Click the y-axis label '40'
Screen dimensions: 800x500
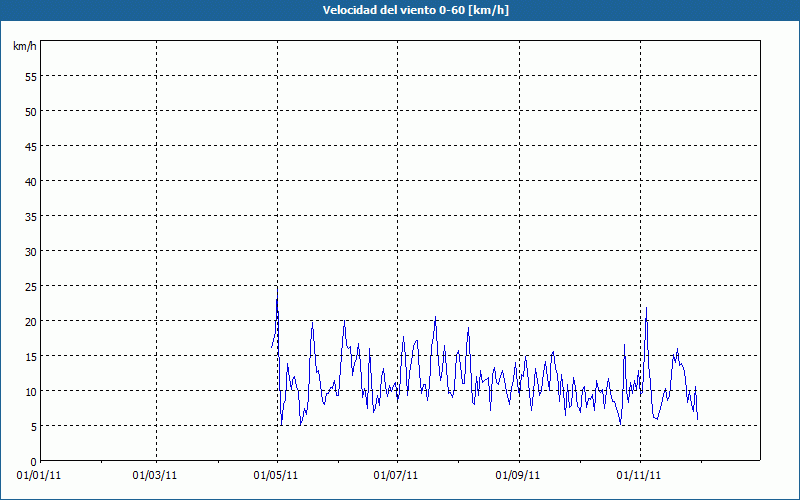pos(31,182)
